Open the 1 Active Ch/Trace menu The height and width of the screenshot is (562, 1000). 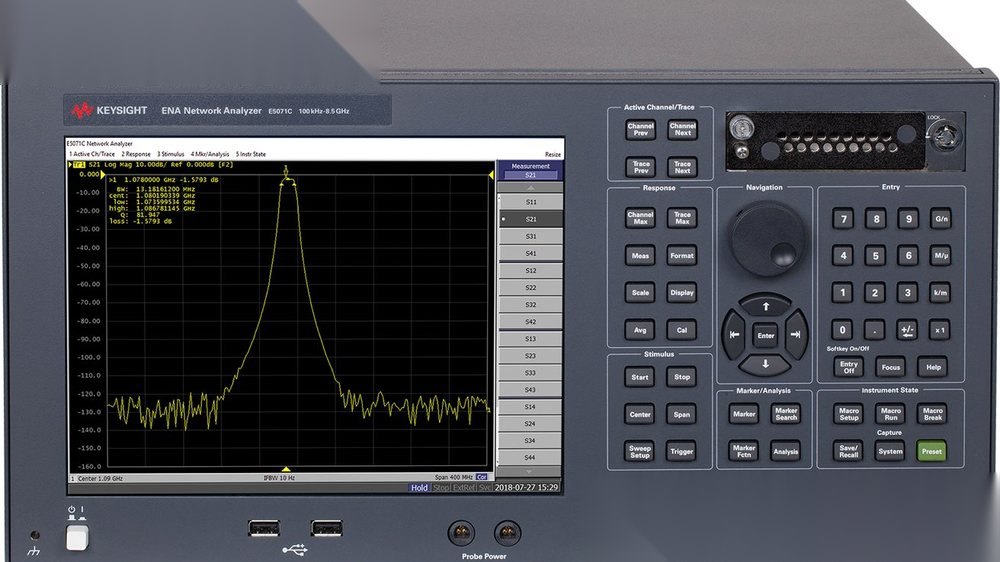(92, 154)
